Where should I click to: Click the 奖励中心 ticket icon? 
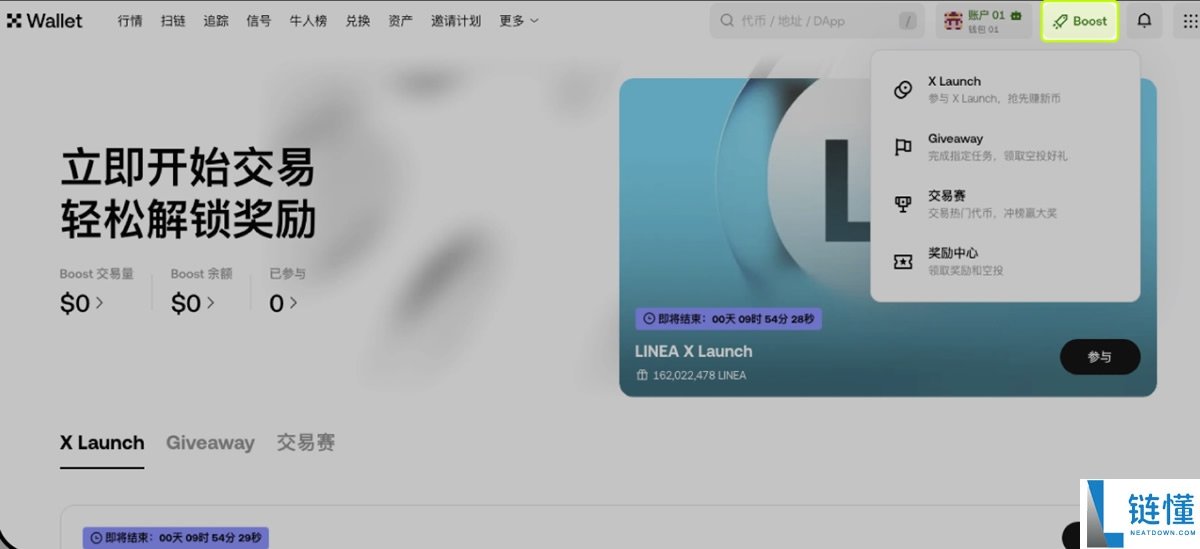(903, 261)
